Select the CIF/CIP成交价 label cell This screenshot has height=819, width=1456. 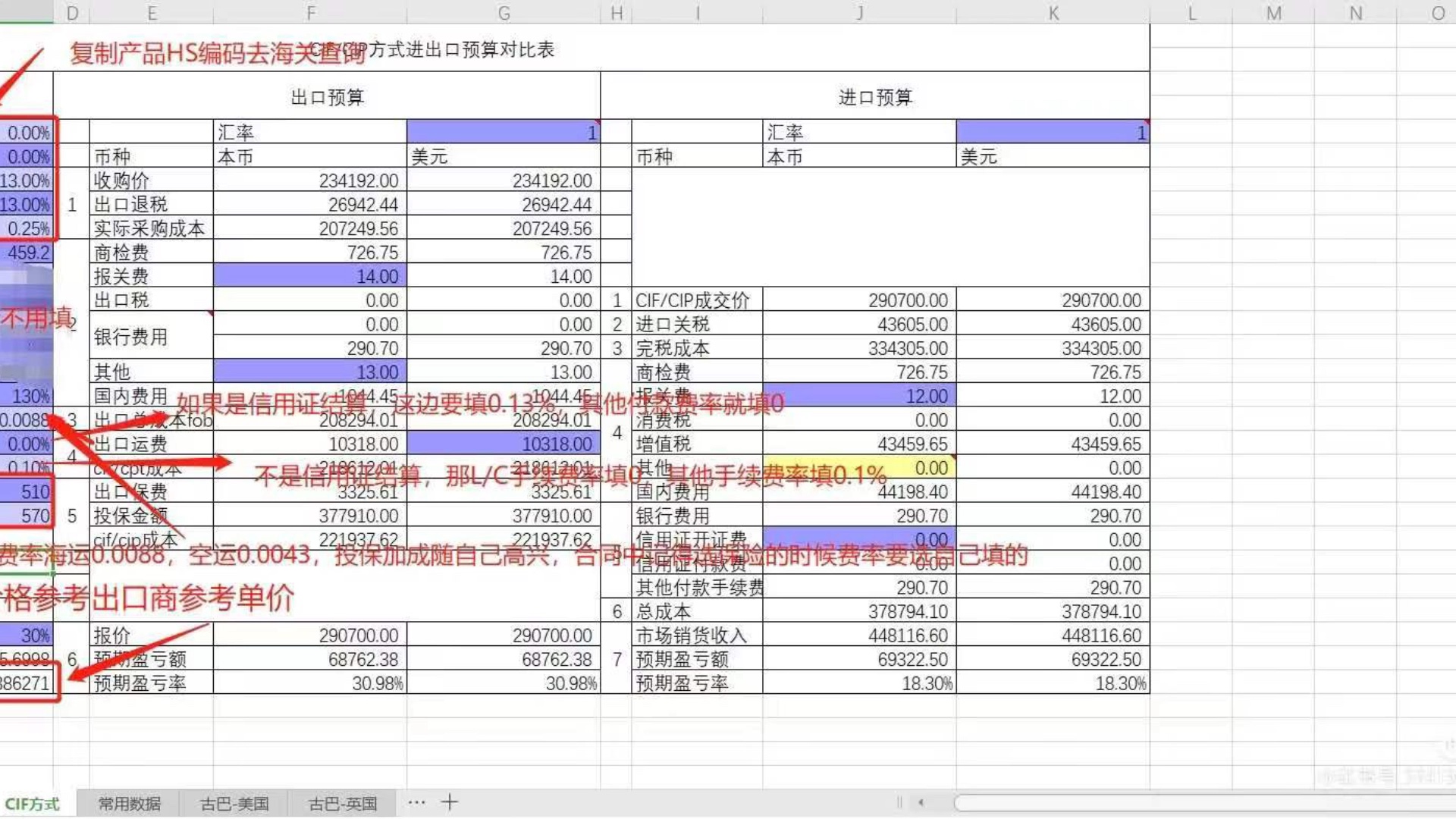point(698,300)
